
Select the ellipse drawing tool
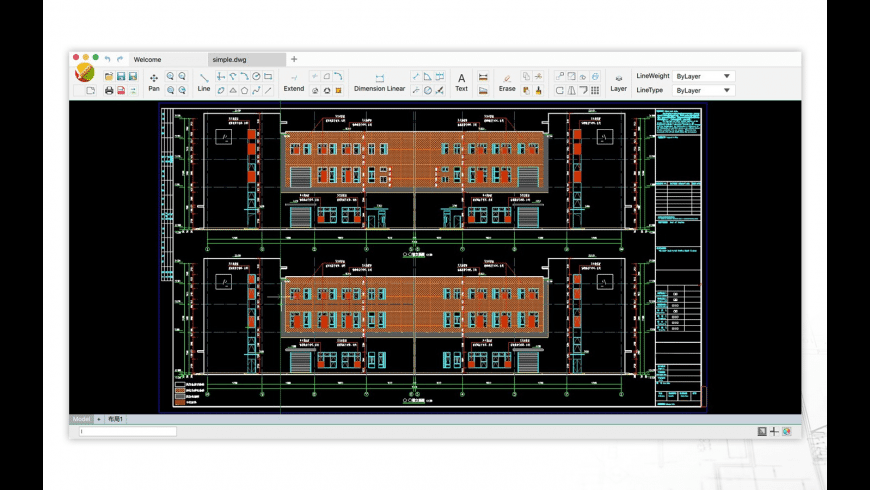point(221,90)
